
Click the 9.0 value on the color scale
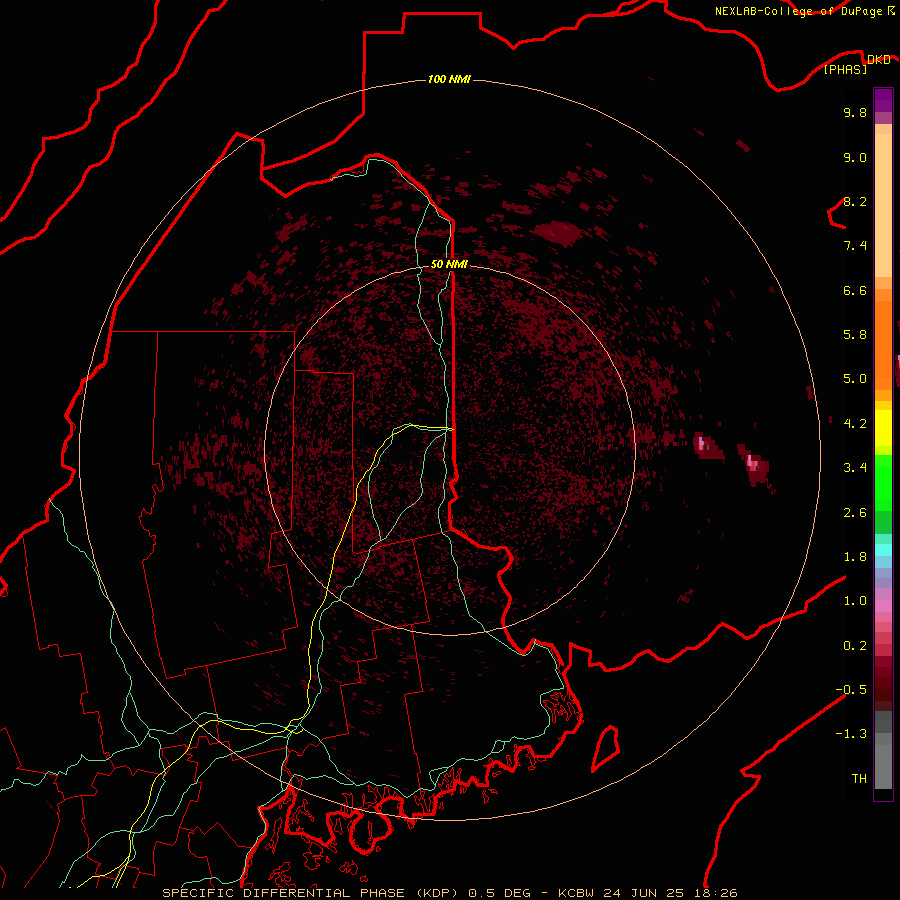[855, 157]
